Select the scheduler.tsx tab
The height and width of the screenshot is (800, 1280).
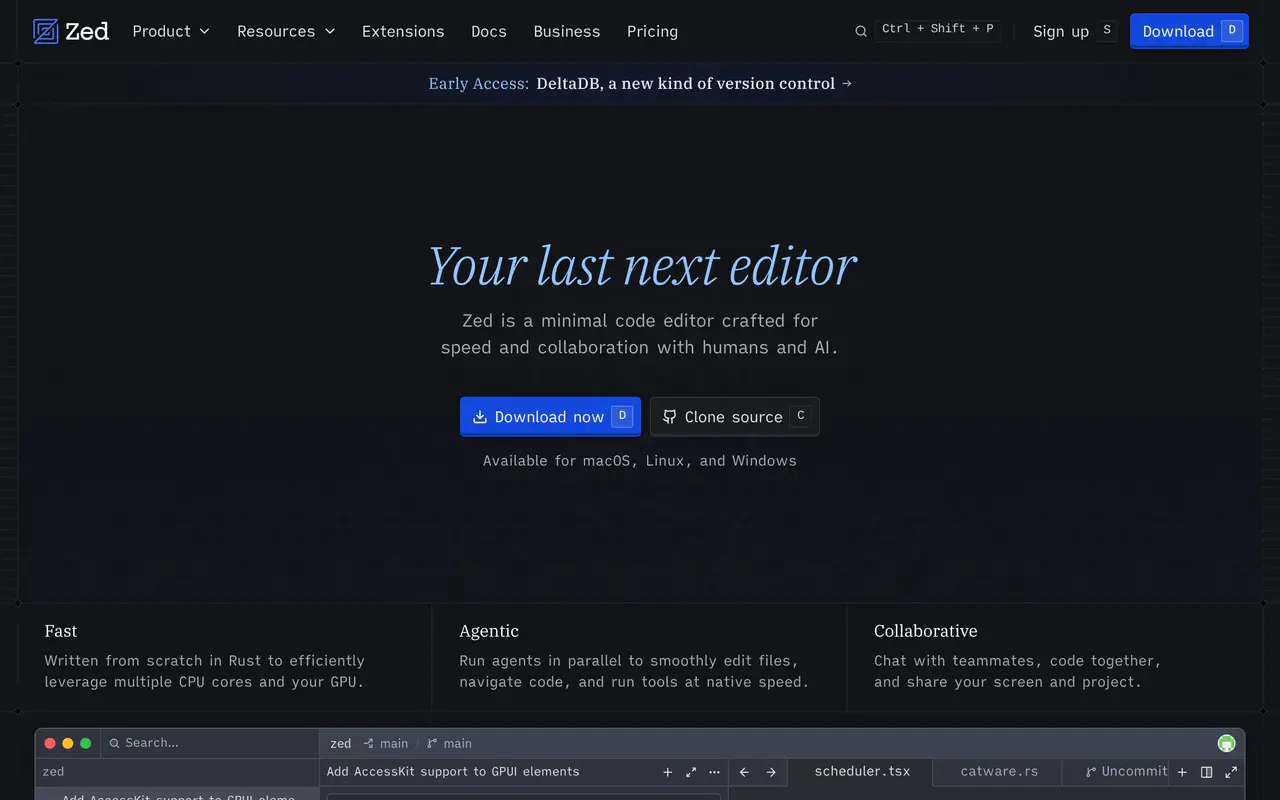(862, 771)
